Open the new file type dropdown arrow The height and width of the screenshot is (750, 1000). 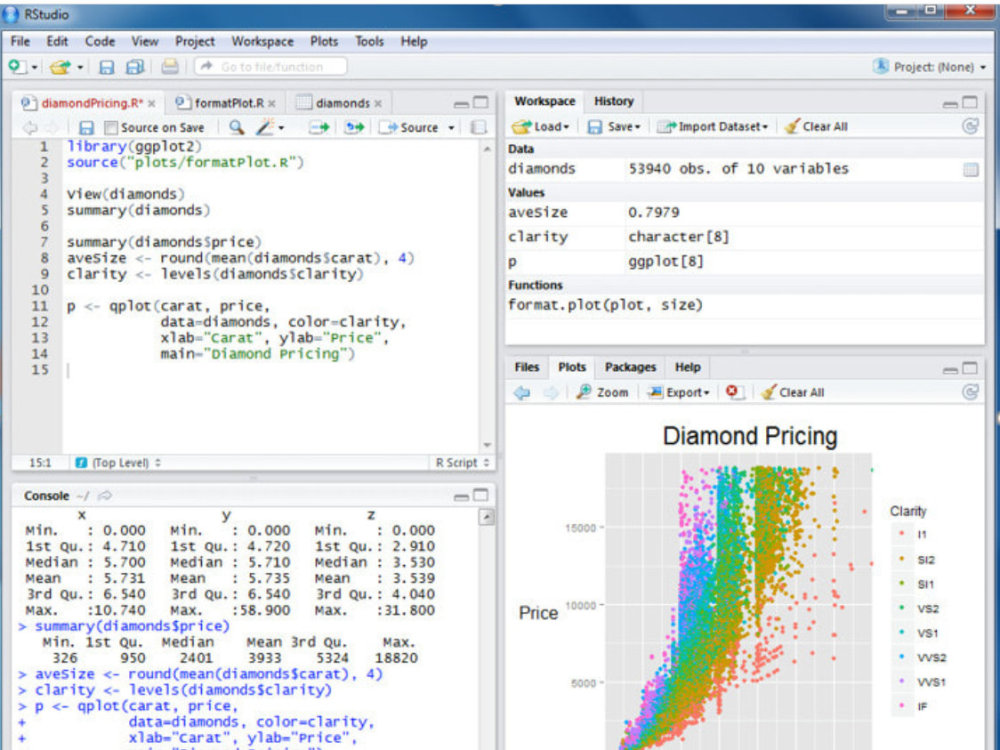(35, 67)
